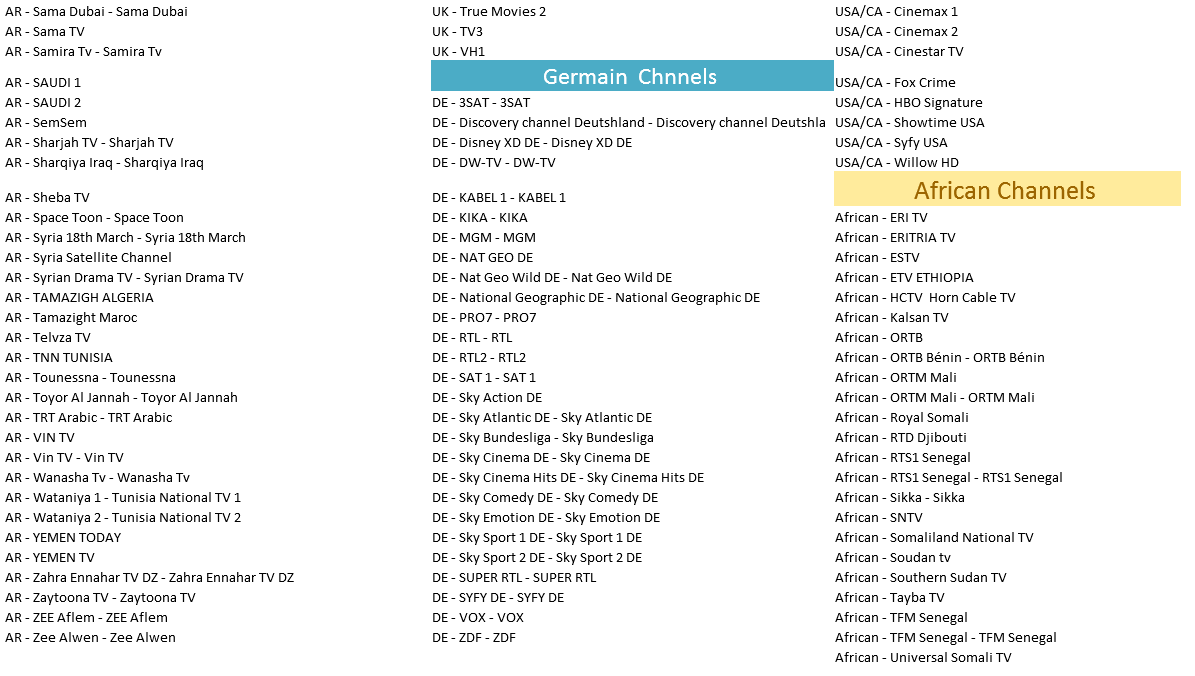Click 'African - ERITRIA TV' entry
This screenshot has height=676, width=1195.
pyautogui.click(x=895, y=238)
